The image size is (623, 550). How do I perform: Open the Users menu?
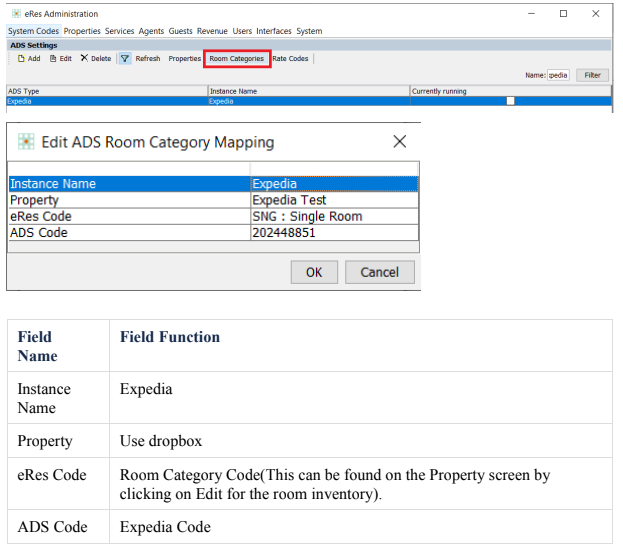[x=242, y=31]
